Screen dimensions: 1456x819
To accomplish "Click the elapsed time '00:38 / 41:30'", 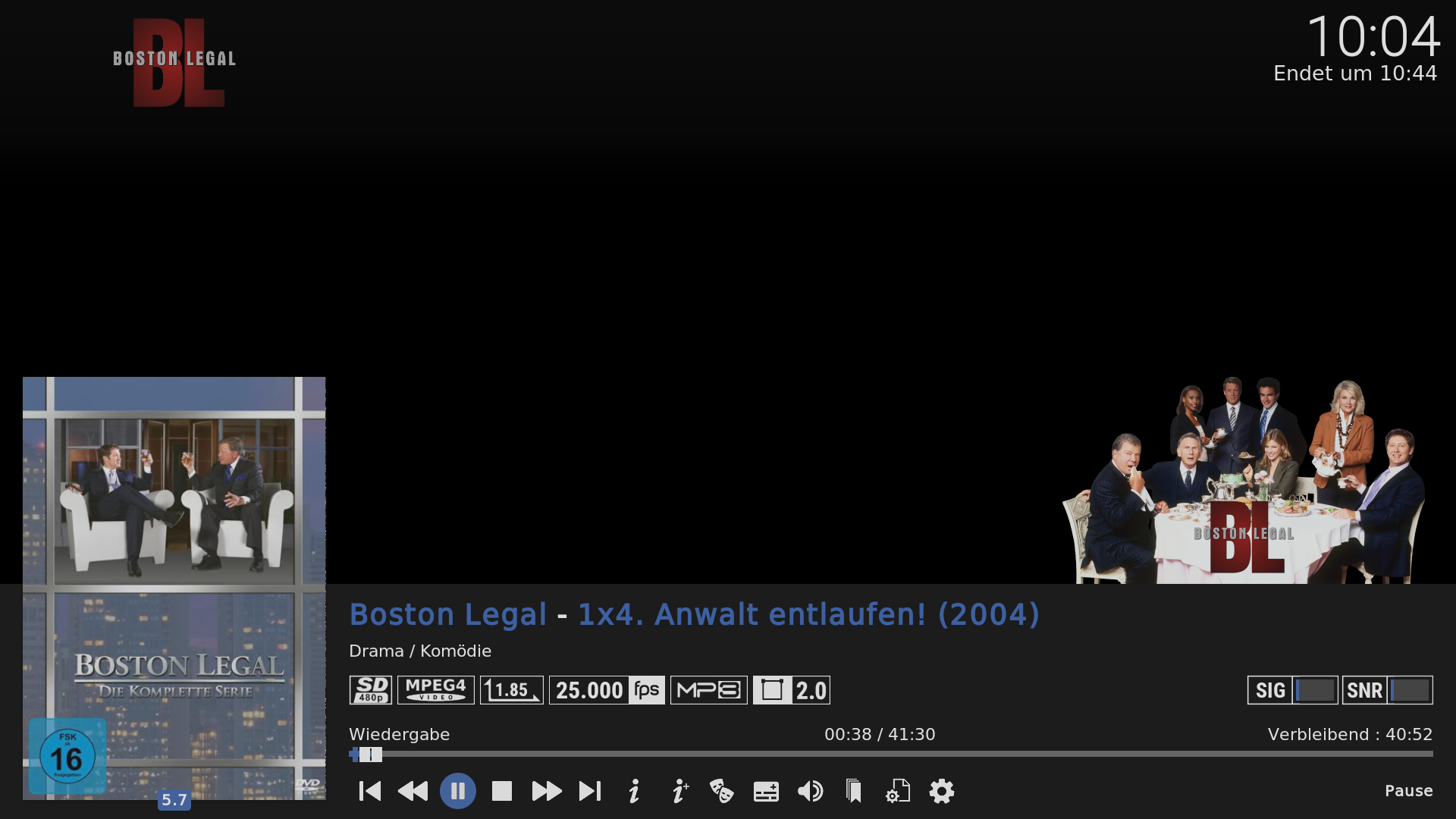I will 880,734.
